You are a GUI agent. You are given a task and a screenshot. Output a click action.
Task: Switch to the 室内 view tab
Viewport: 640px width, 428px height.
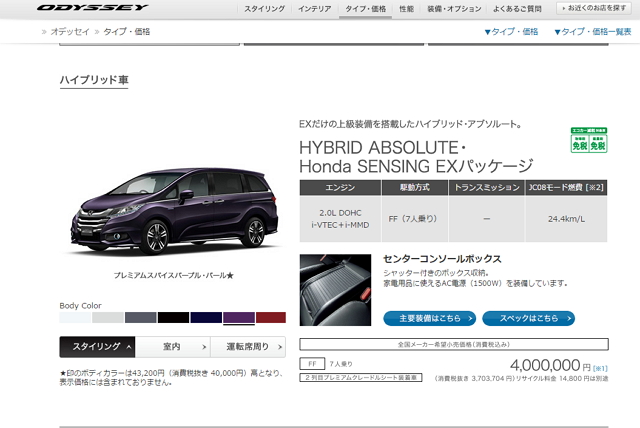(x=173, y=347)
